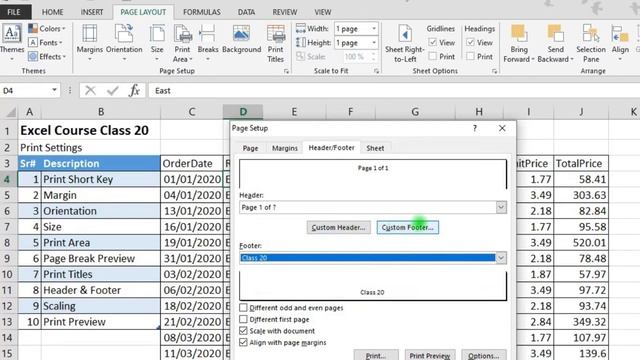Open the Orientation menu
This screenshot has height=360, width=640.
pyautogui.click(x=124, y=42)
